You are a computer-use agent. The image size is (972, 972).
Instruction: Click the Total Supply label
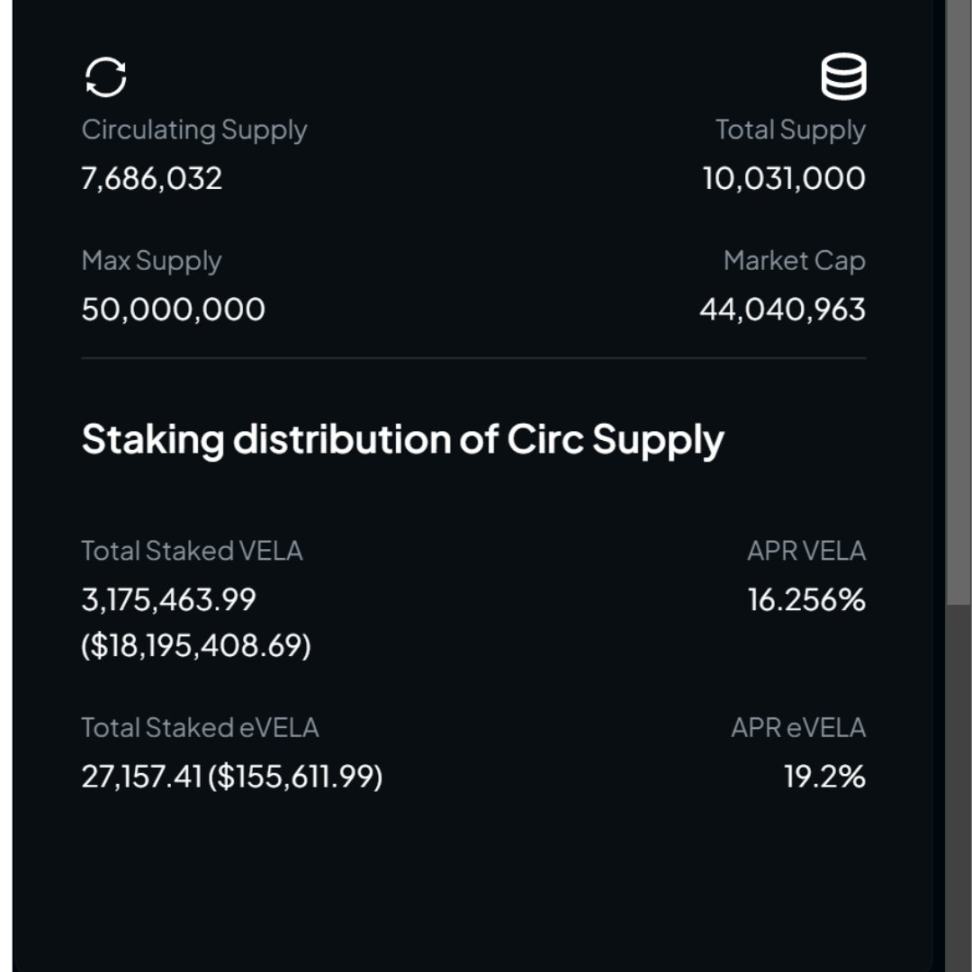pyautogui.click(x=790, y=130)
